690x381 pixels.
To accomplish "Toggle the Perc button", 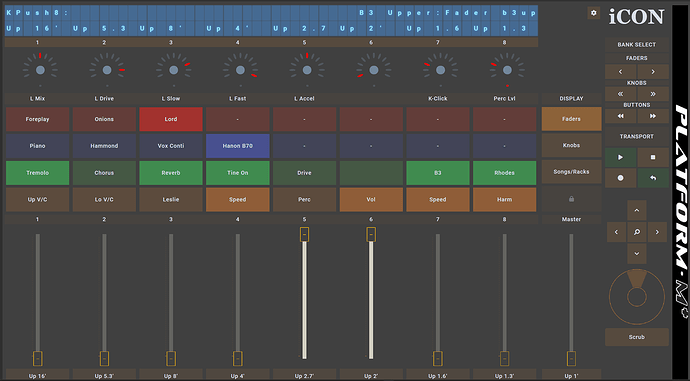I will click(305, 200).
